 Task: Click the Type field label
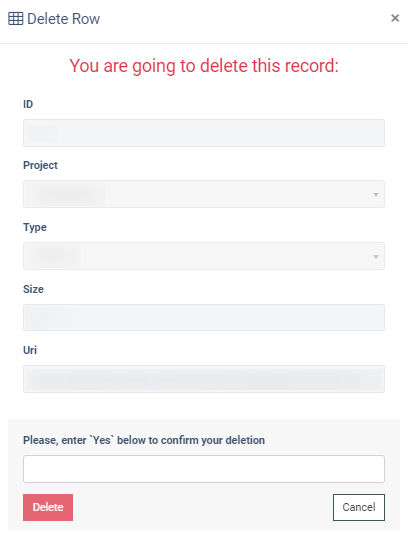[x=35, y=227]
